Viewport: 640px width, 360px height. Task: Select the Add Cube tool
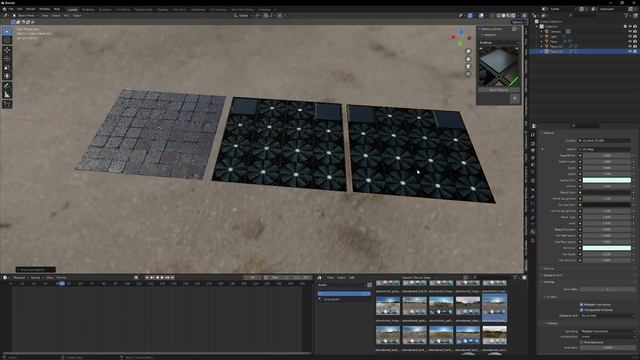(x=7, y=104)
